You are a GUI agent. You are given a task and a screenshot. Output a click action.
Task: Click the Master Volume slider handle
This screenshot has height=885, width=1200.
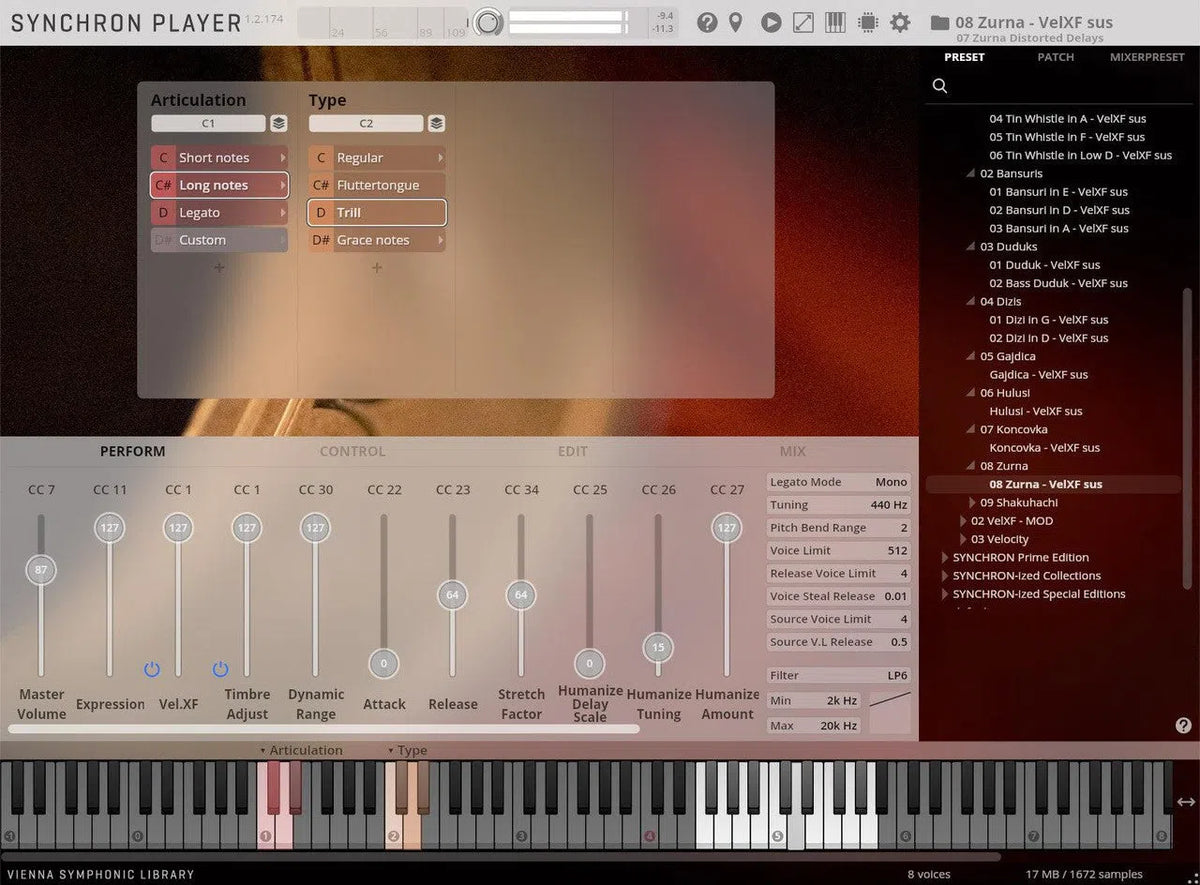click(x=41, y=570)
